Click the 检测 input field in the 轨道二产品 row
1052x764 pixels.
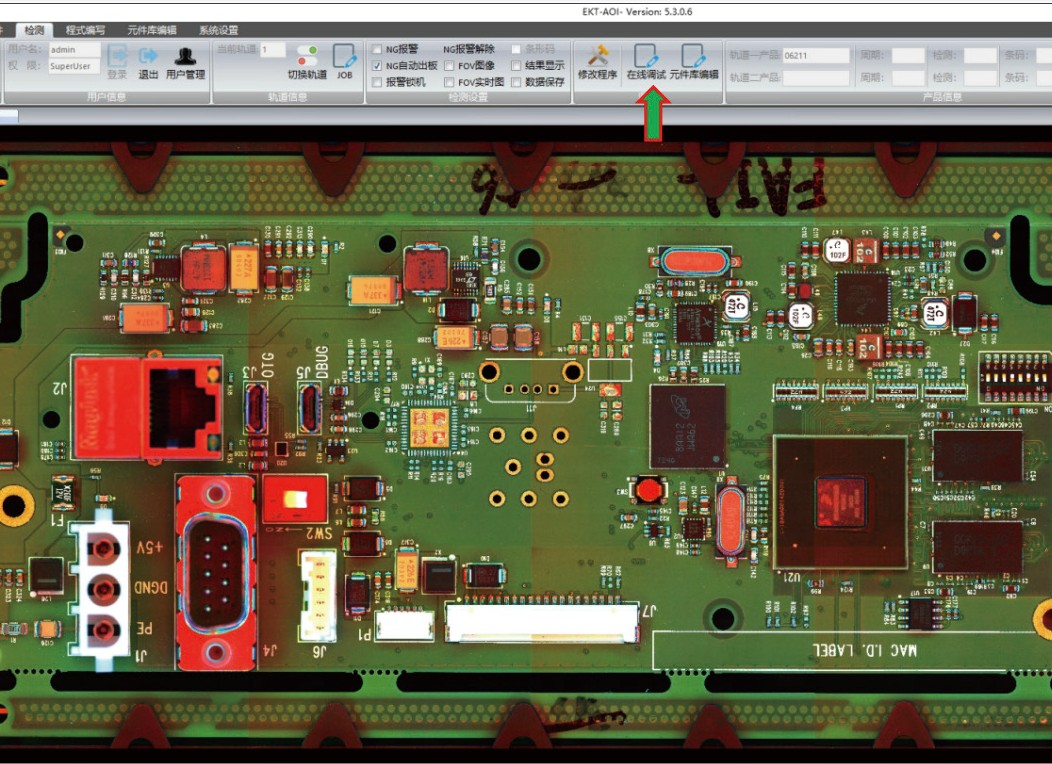pyautogui.click(x=980, y=78)
